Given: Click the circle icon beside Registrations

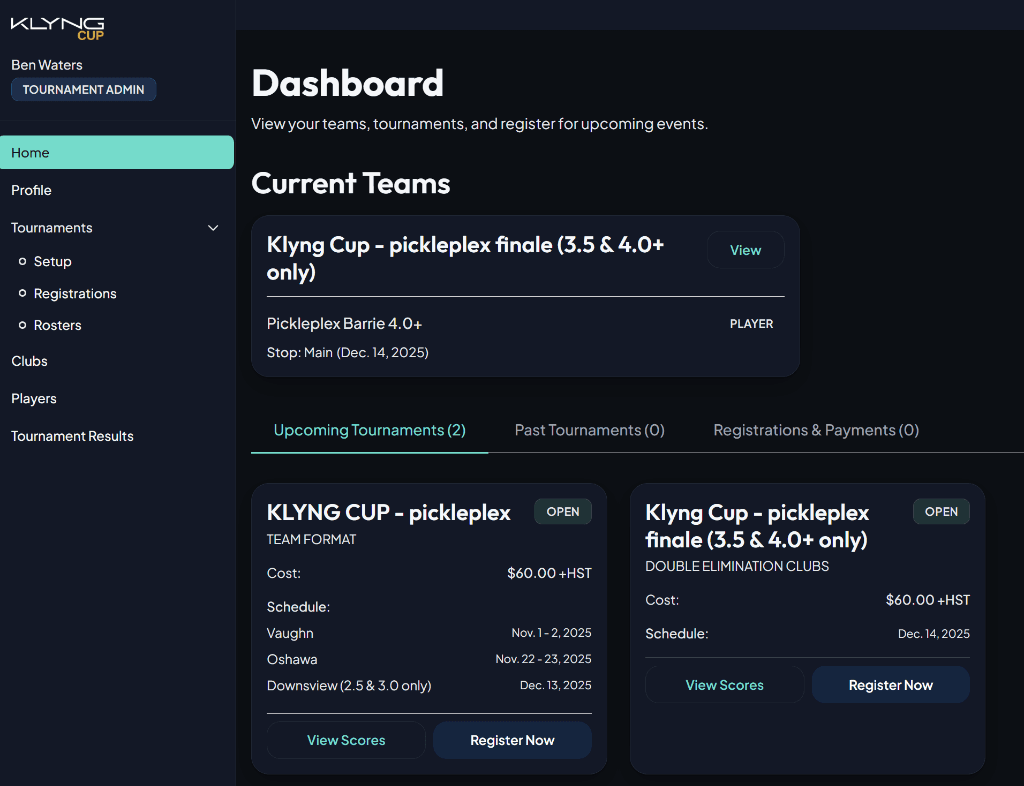Looking at the screenshot, I should pyautogui.click(x=22, y=293).
